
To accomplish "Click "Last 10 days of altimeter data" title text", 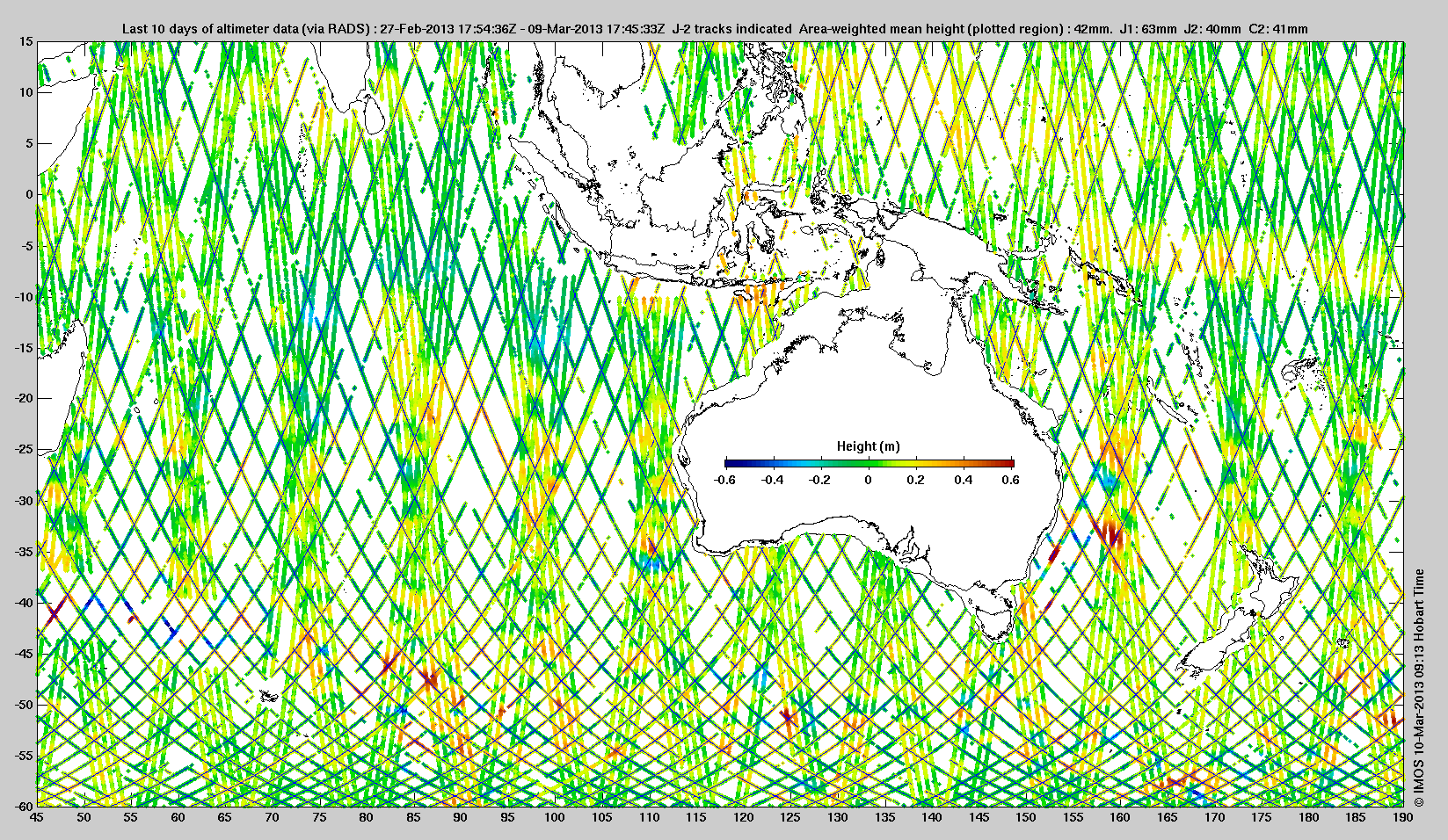I will click(x=210, y=29).
